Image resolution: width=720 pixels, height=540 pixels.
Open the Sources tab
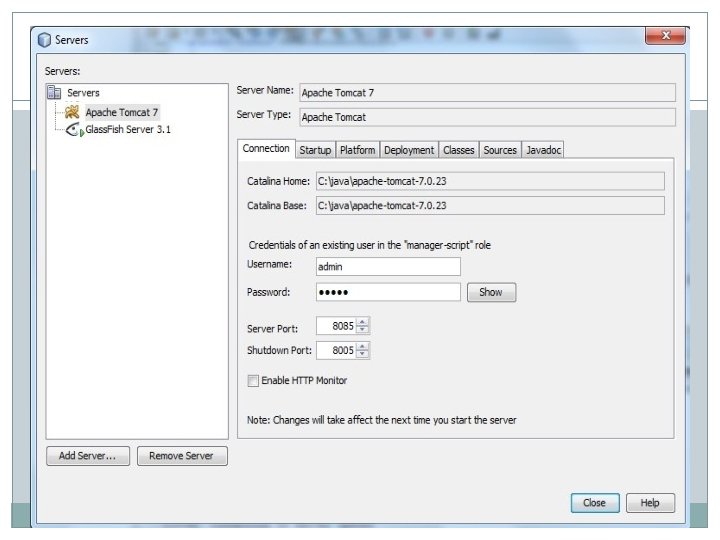[500, 150]
